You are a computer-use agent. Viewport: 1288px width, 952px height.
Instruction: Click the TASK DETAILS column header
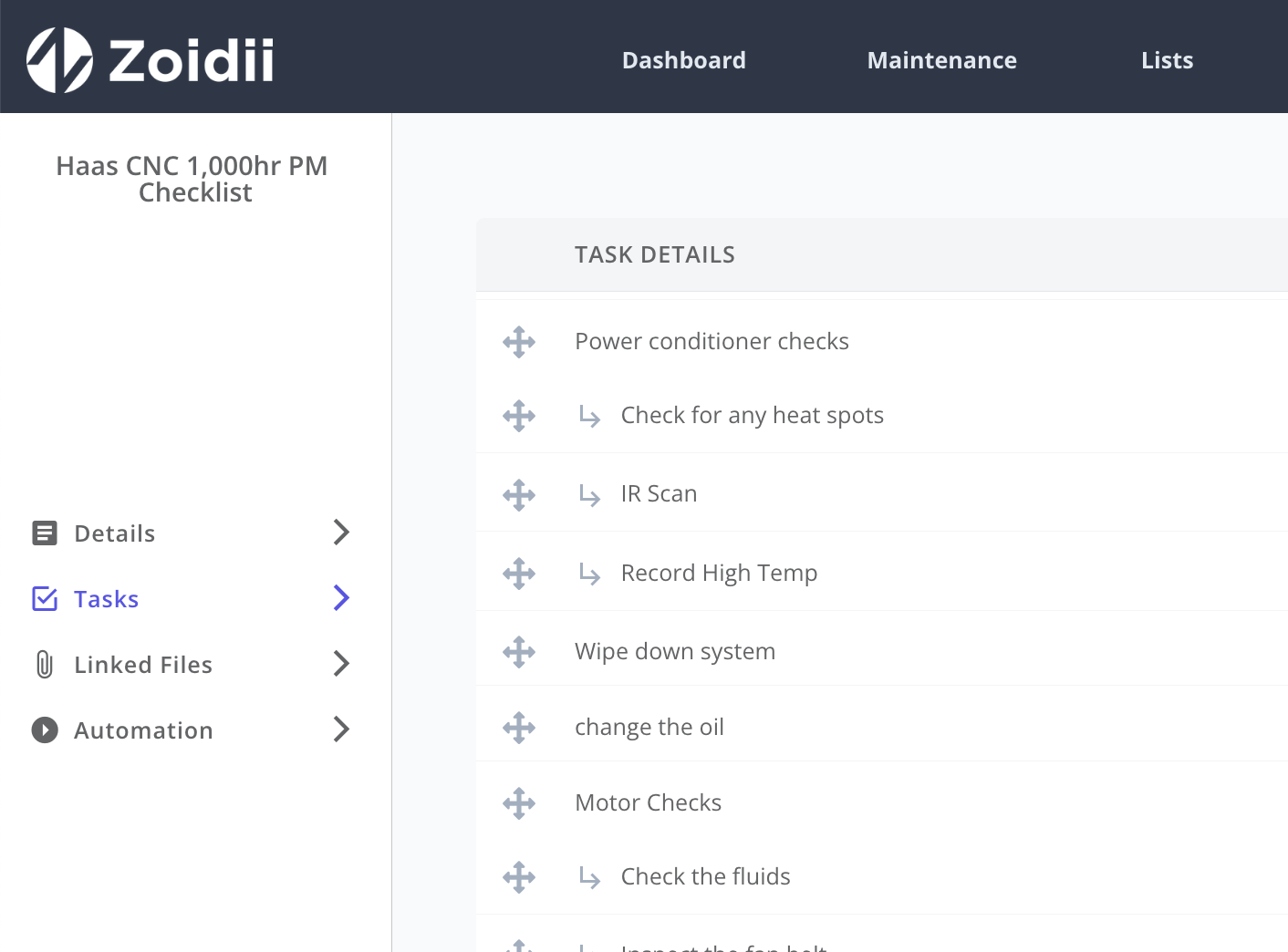[655, 254]
